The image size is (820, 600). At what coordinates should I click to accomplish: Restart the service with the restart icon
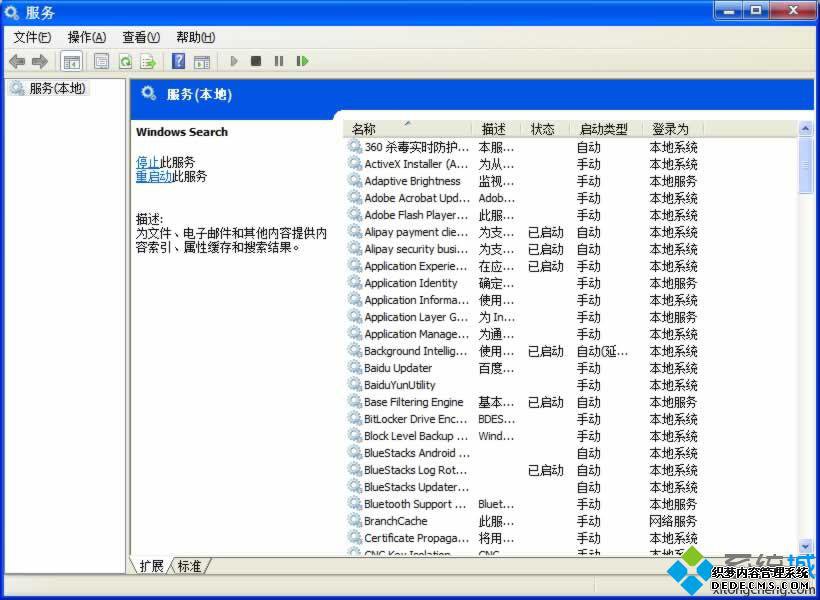point(302,61)
